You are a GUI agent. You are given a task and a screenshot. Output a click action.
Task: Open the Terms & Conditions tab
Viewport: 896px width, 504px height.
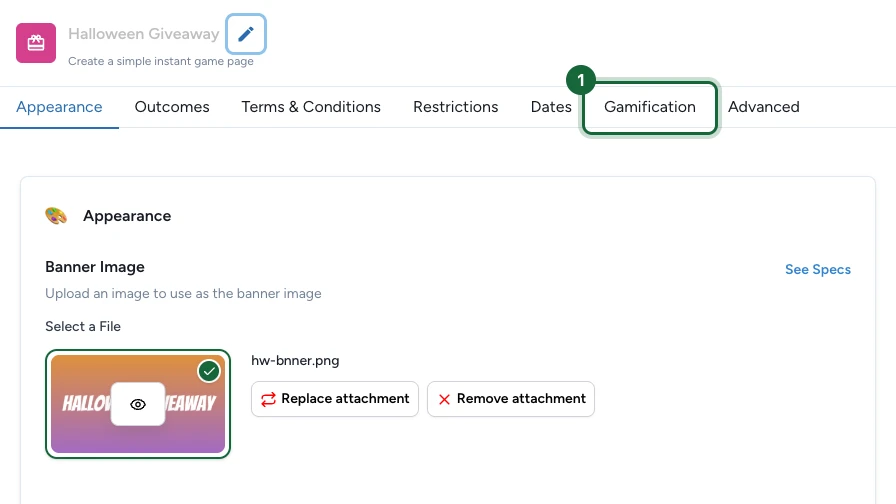tap(311, 107)
